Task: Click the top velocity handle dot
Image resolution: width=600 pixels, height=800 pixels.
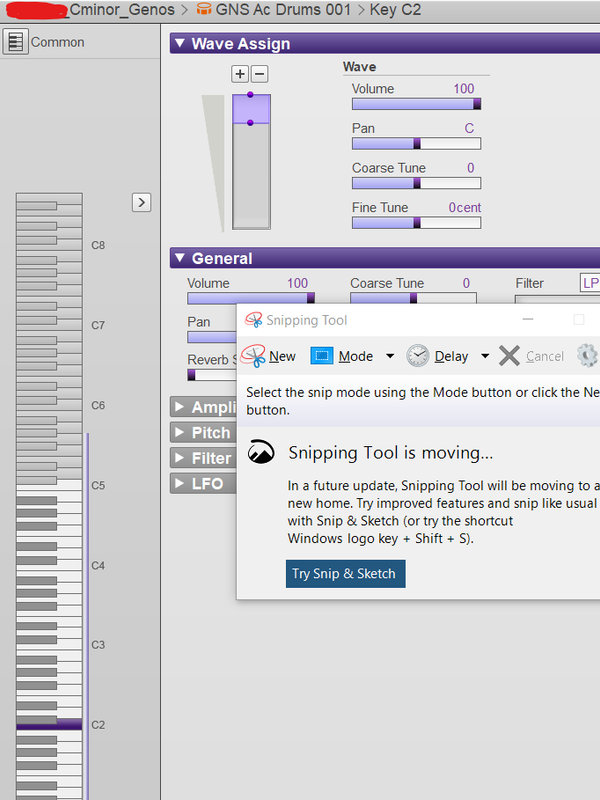Action: pyautogui.click(x=250, y=94)
